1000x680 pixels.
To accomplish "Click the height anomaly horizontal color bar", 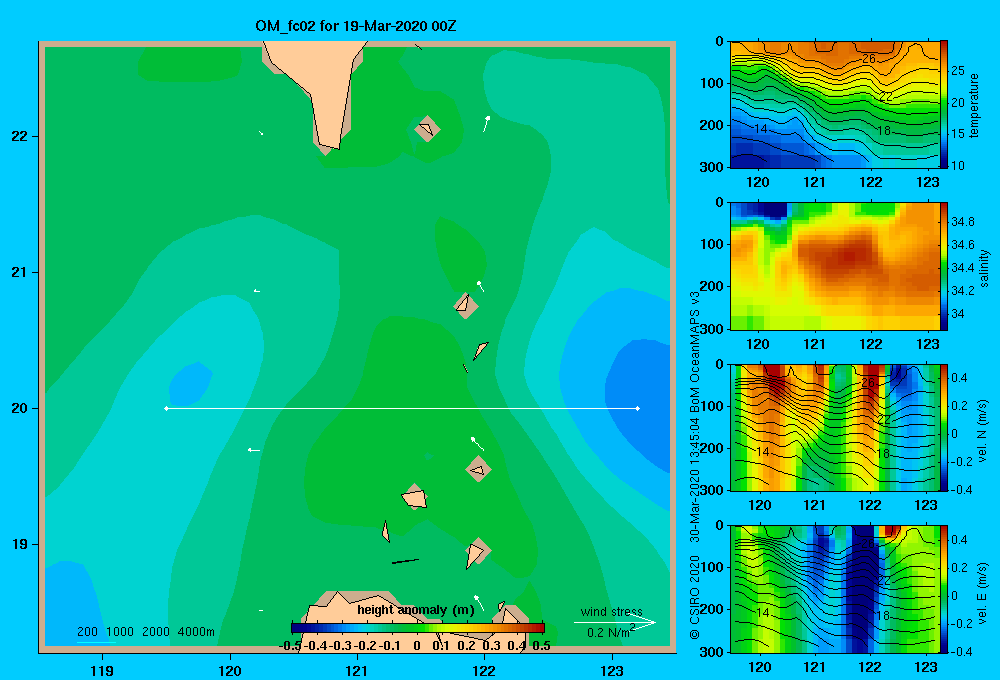I will pyautogui.click(x=418, y=628).
